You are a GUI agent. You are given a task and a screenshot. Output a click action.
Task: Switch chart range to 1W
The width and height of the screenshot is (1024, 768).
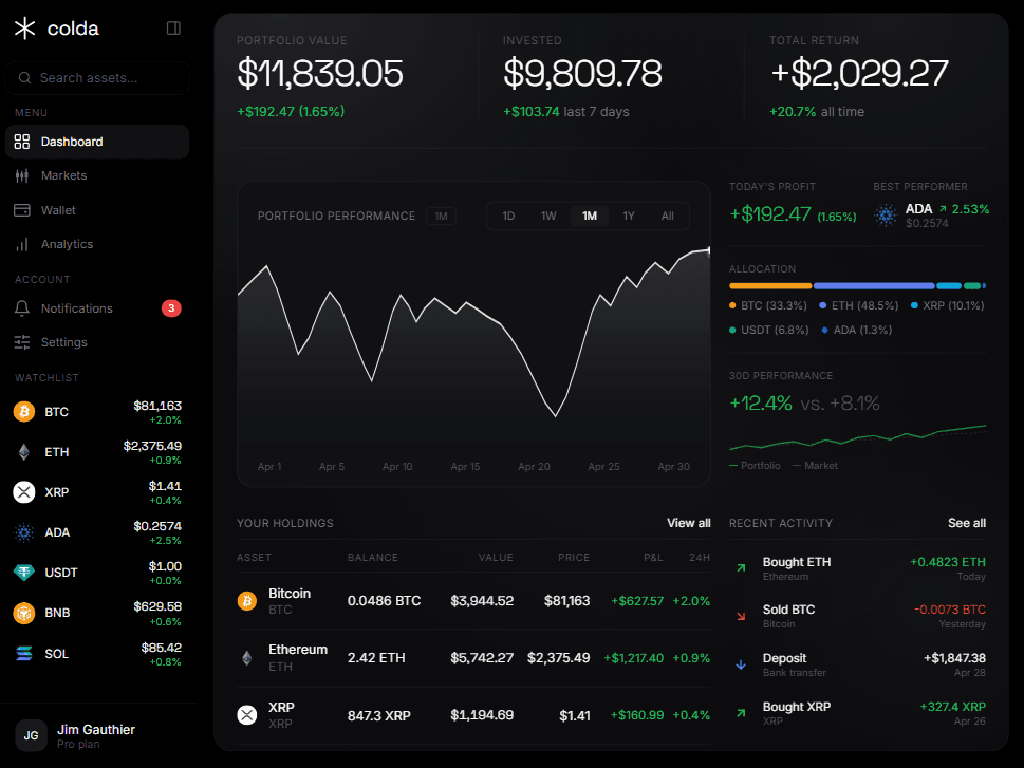click(x=549, y=216)
